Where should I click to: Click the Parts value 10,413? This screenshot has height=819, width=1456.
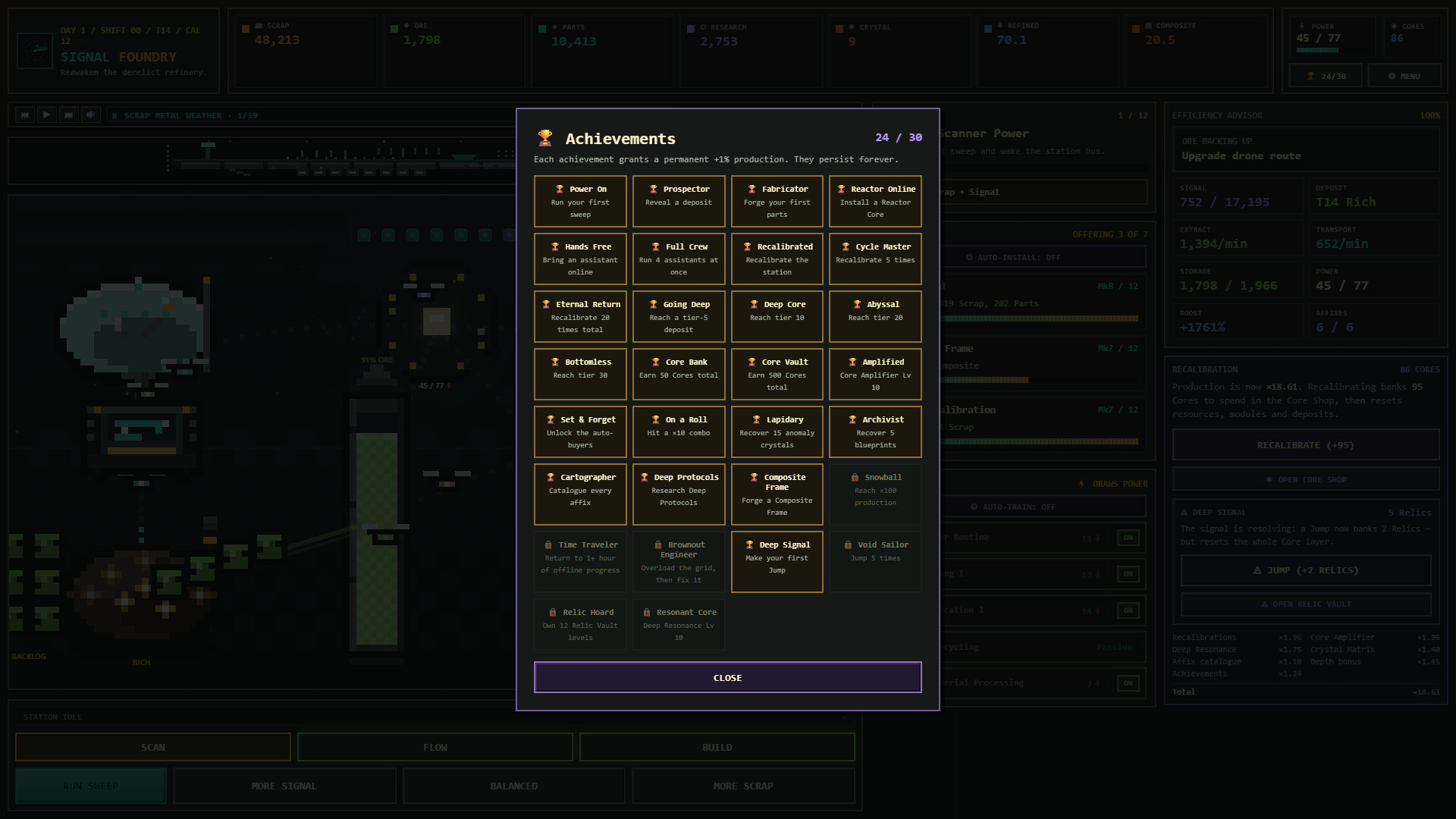click(573, 42)
